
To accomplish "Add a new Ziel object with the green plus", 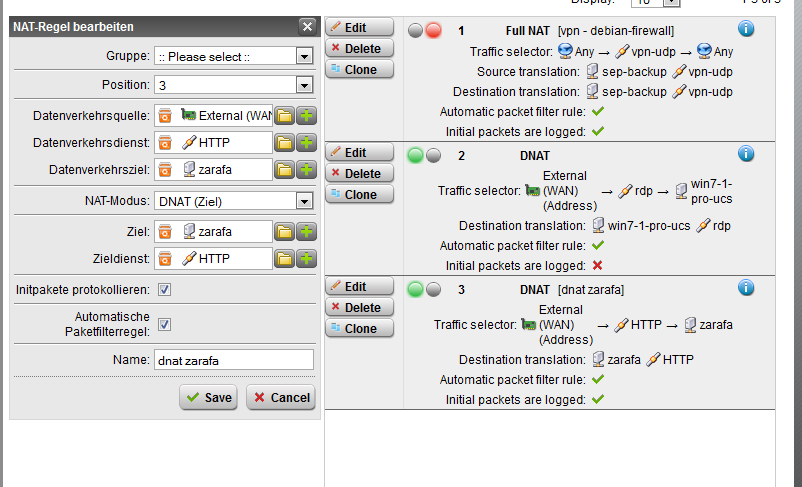I will (x=306, y=232).
